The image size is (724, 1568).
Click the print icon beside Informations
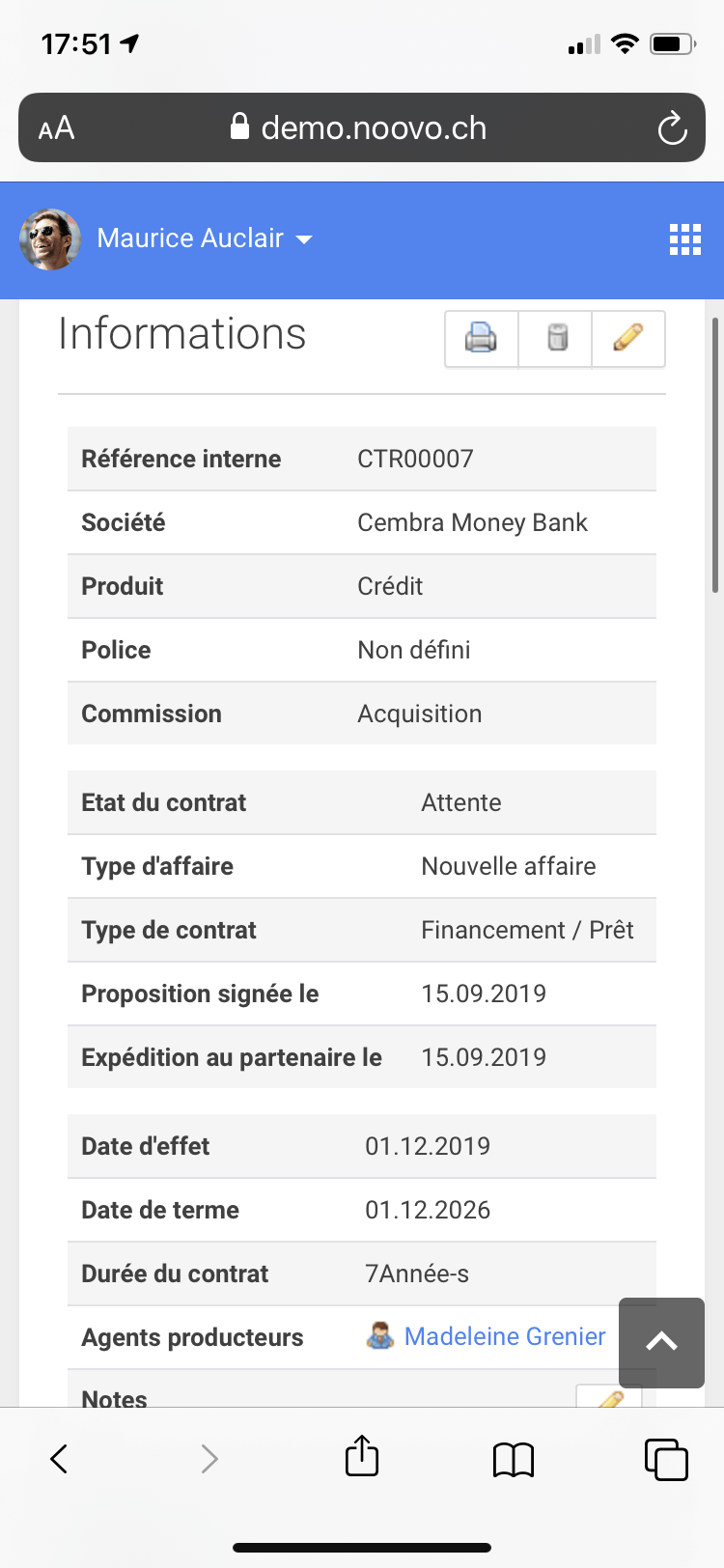click(481, 339)
